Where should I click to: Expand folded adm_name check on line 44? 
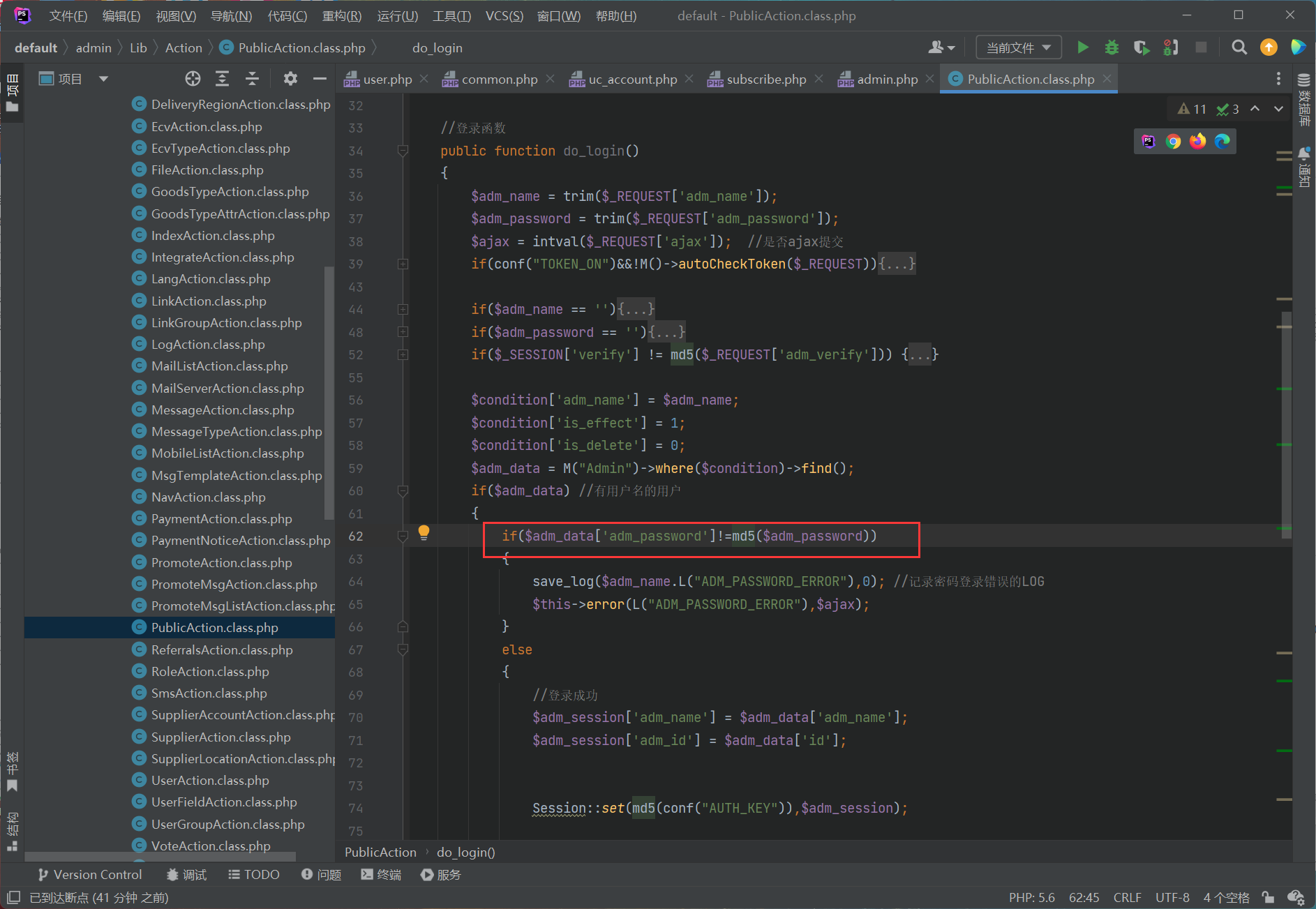point(403,310)
